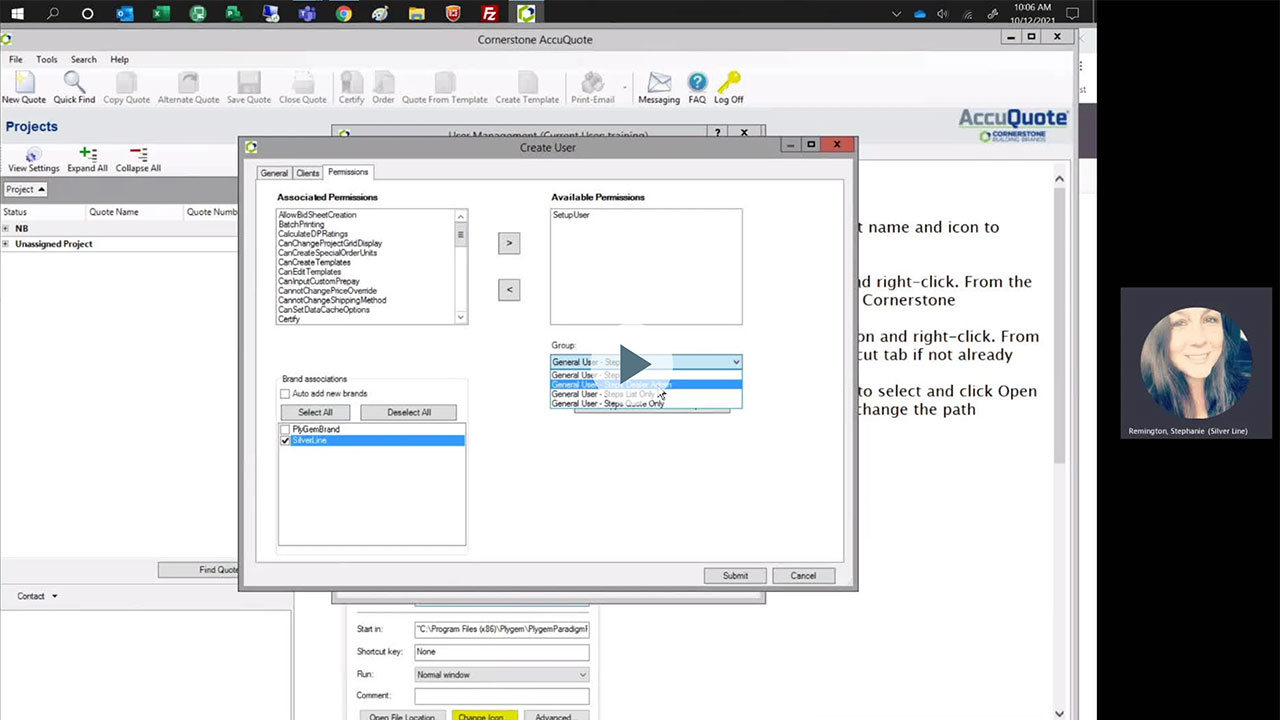The height and width of the screenshot is (720, 1280).
Task: Open the Contact dropdown arrow
Action: coord(54,596)
